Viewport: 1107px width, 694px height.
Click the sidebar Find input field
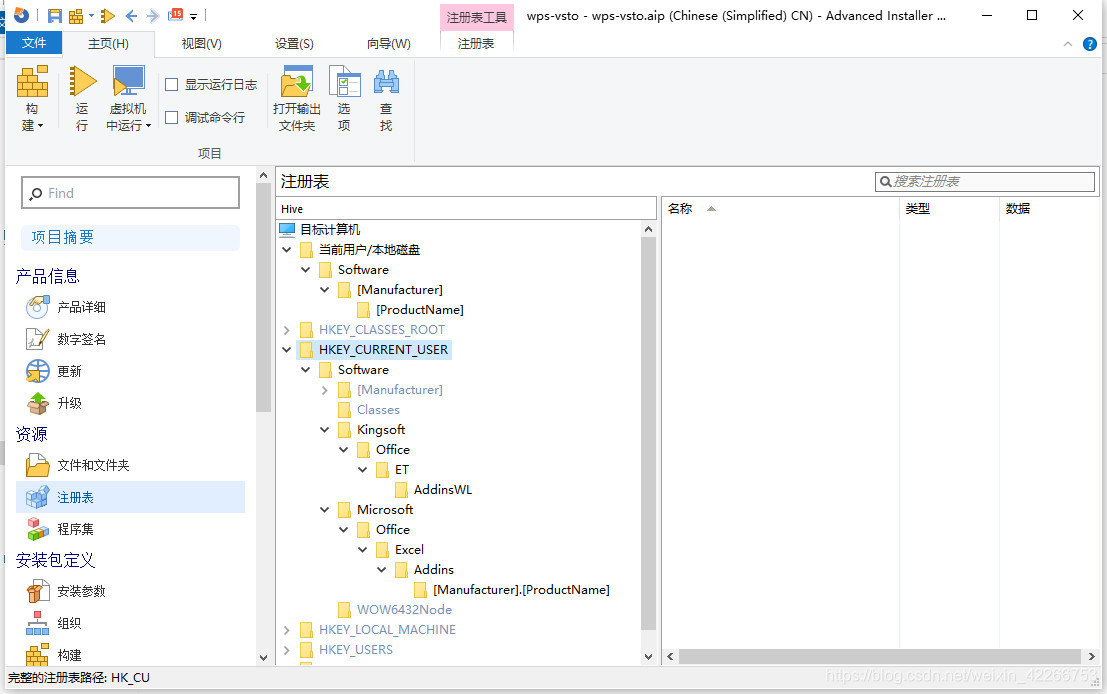coord(131,193)
